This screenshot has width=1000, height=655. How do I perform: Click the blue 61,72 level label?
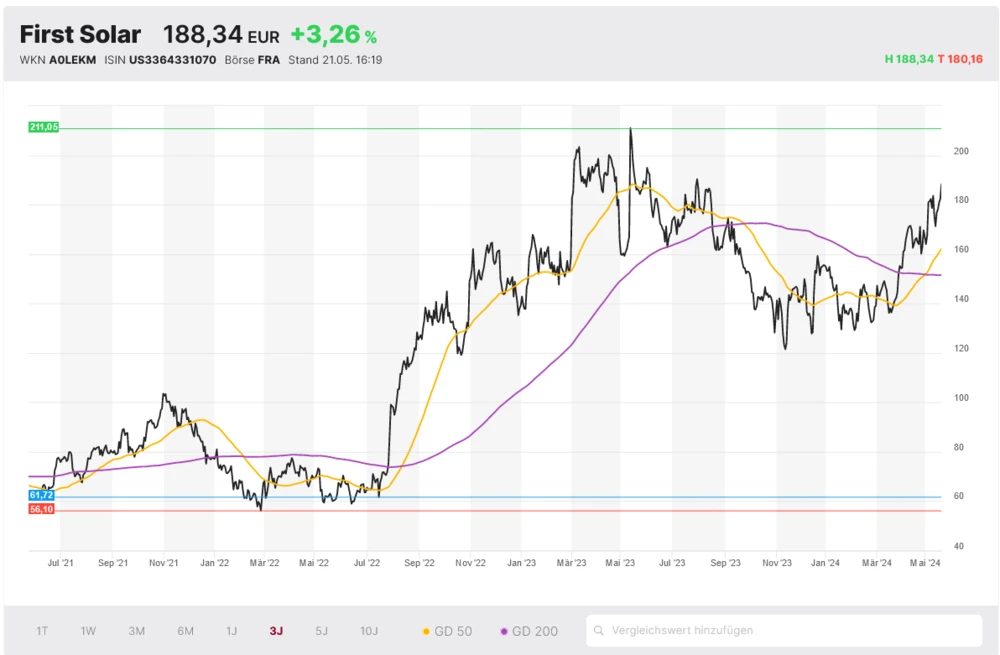coord(42,495)
